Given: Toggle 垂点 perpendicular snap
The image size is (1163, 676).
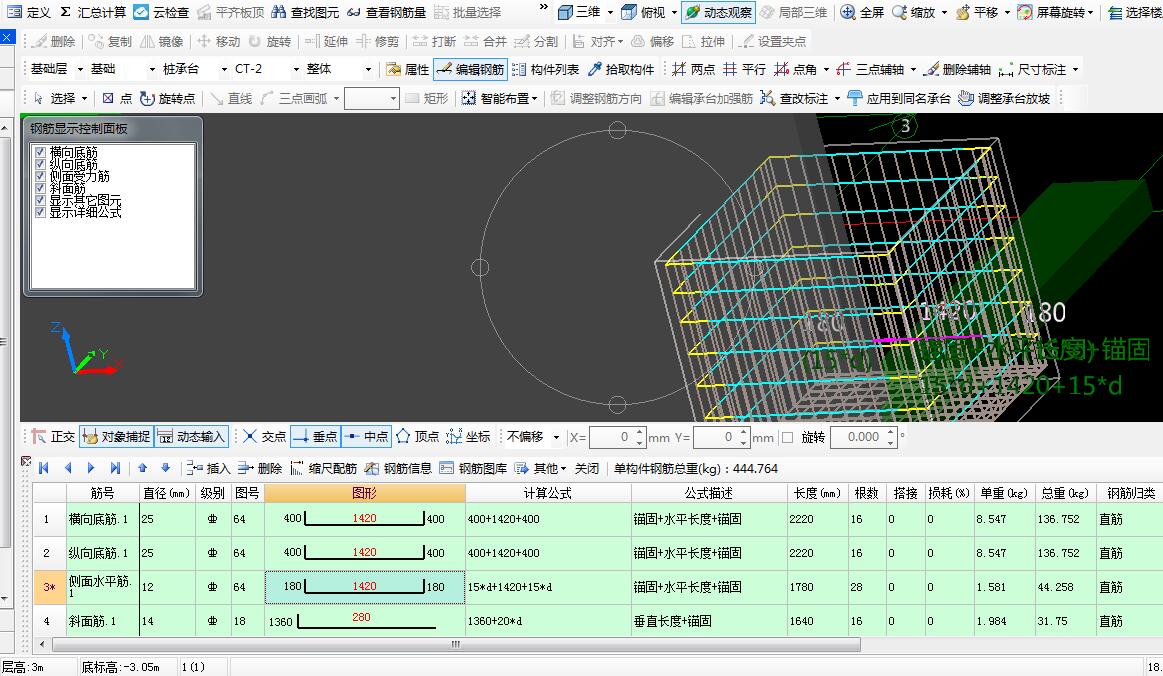Looking at the screenshot, I should coord(314,436).
